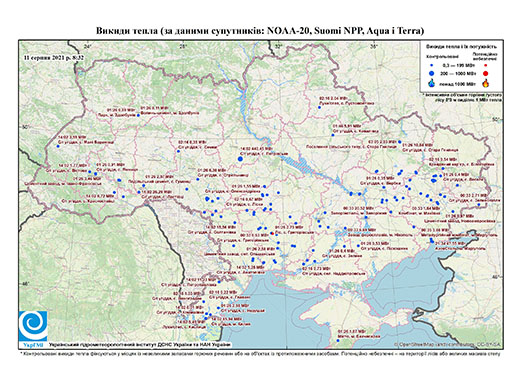This screenshot has height=368, width=520.
Task: Select the far-west marker near Mali Vorony
Action: pos(58,146)
